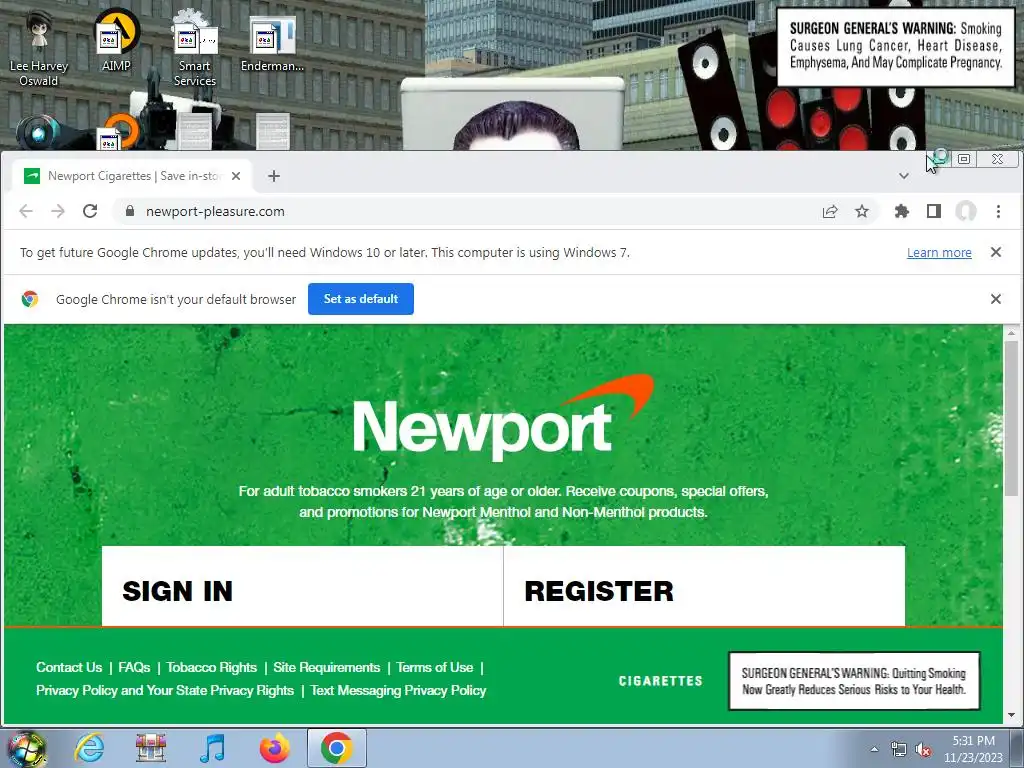Go forward in Chrome
Screen dimensions: 1024x768
tap(57, 211)
